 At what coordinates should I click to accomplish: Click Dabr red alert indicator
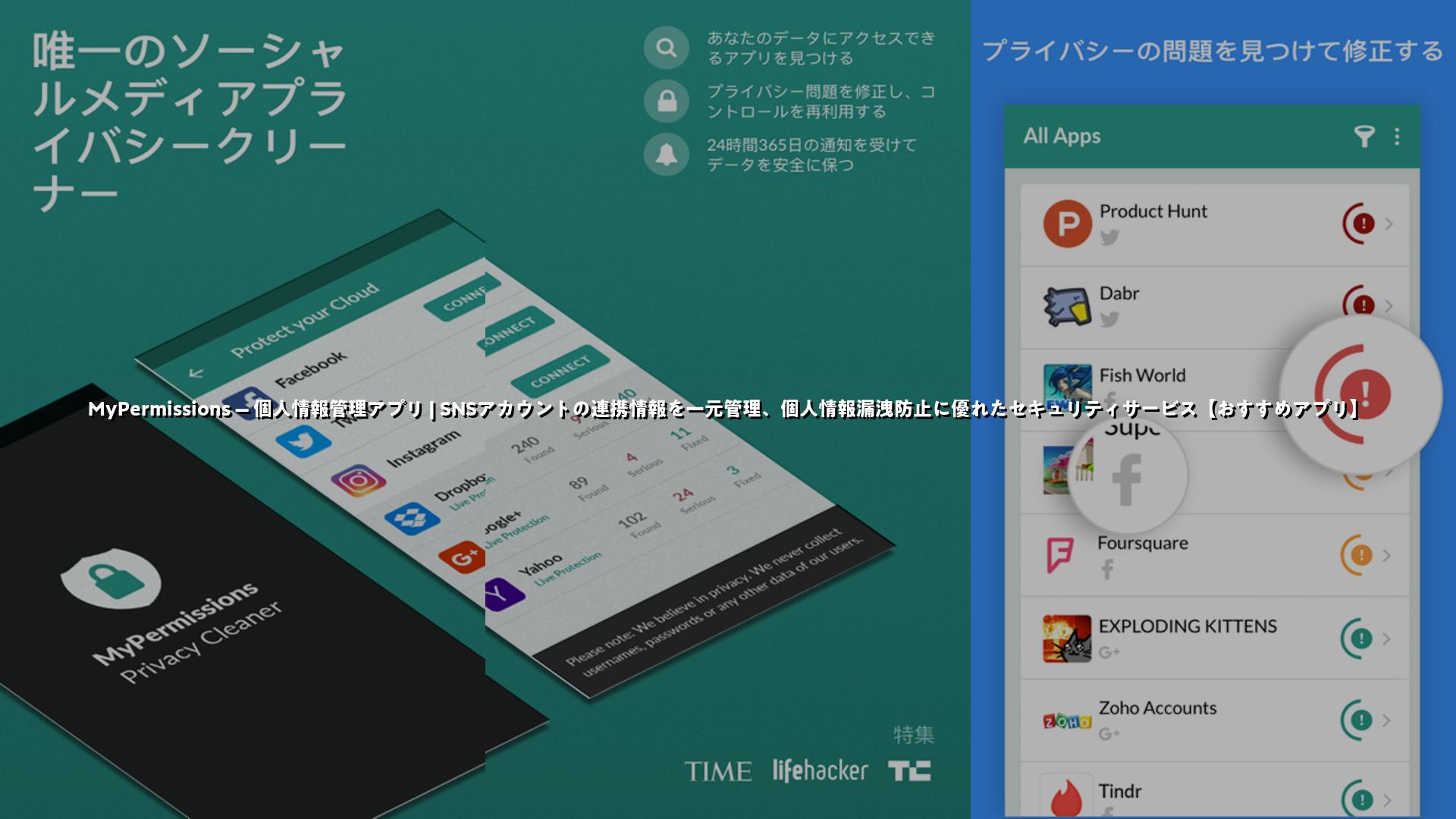[1360, 305]
